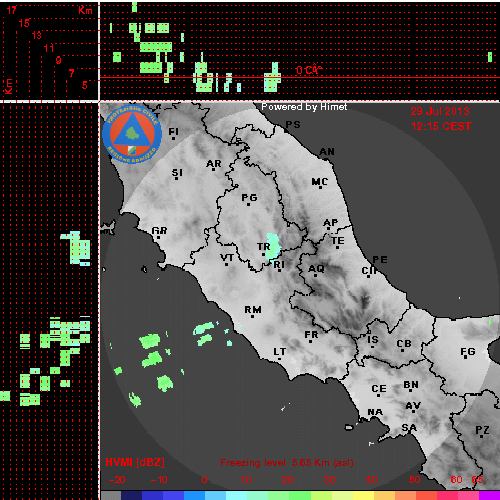Click the "60" dBZ scale value
The height and width of the screenshot is (500, 500).
coord(456,480)
